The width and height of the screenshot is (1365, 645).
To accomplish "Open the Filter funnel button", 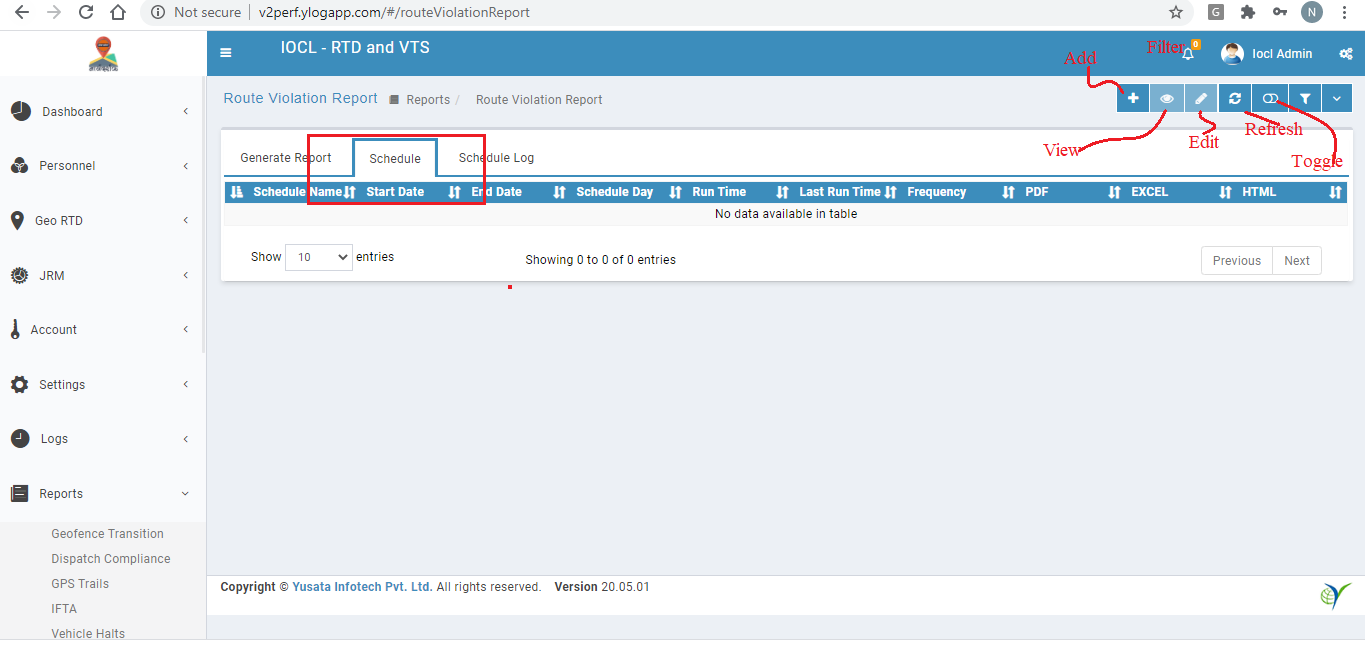I will (1305, 98).
